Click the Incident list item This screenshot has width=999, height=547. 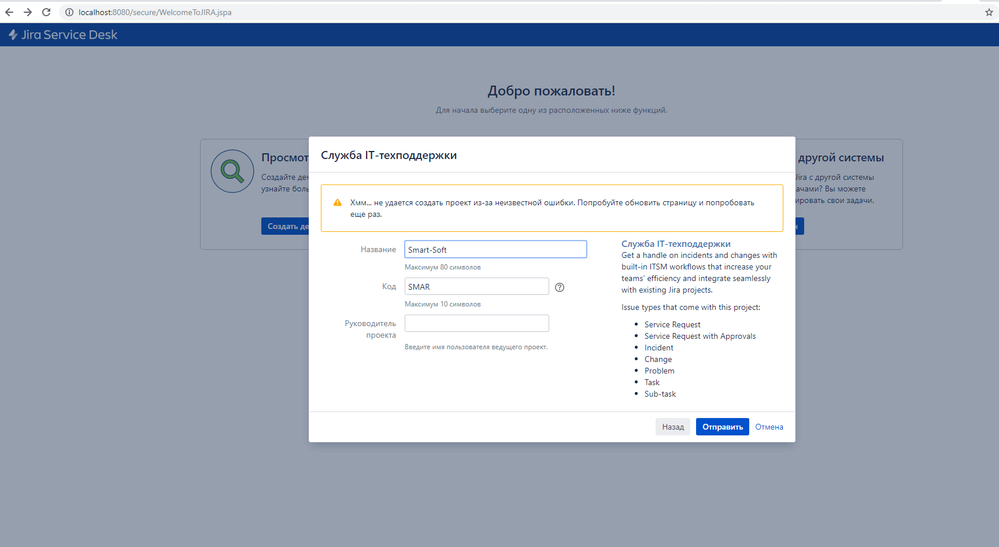[659, 347]
